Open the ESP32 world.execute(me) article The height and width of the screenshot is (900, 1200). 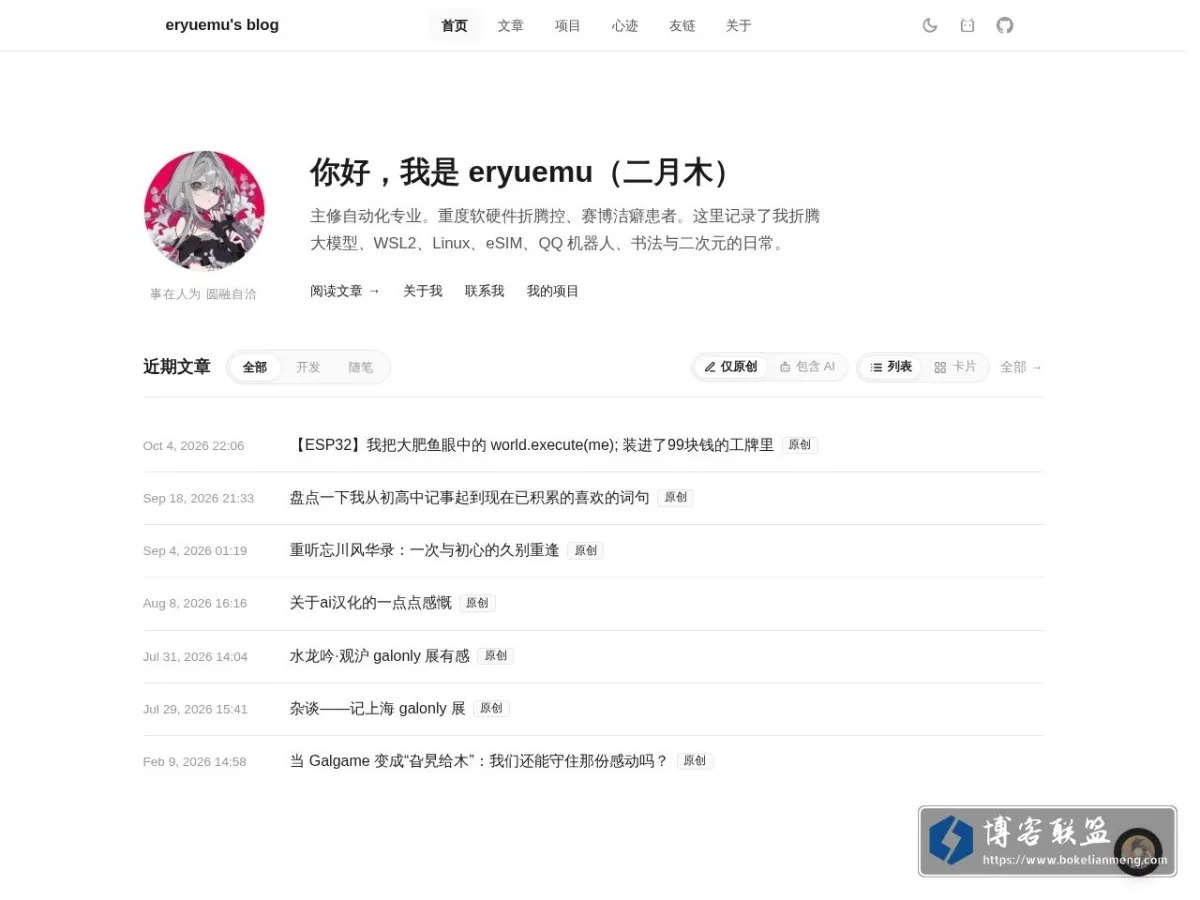point(532,445)
